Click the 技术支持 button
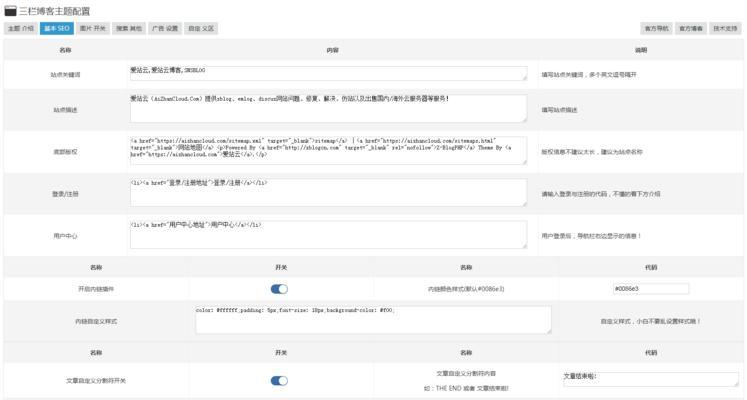The width and height of the screenshot is (747, 400). click(x=725, y=29)
